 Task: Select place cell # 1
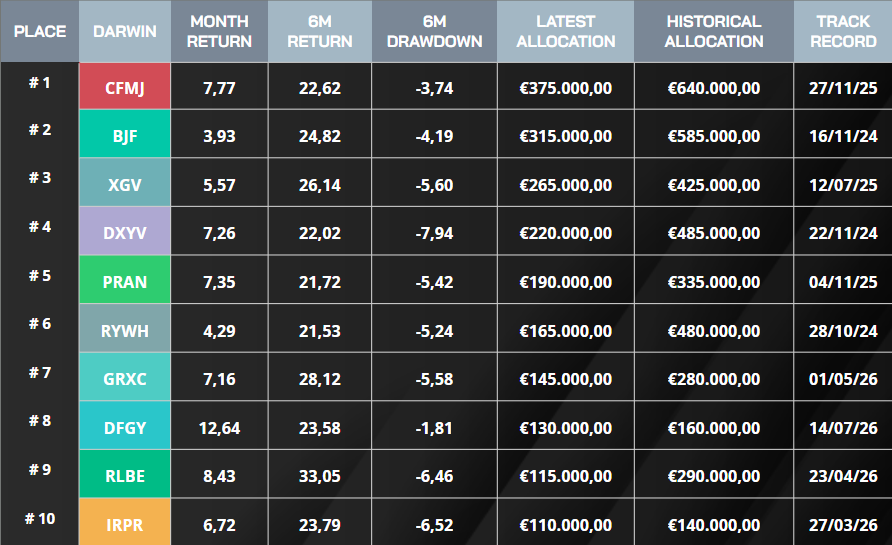click(x=40, y=83)
